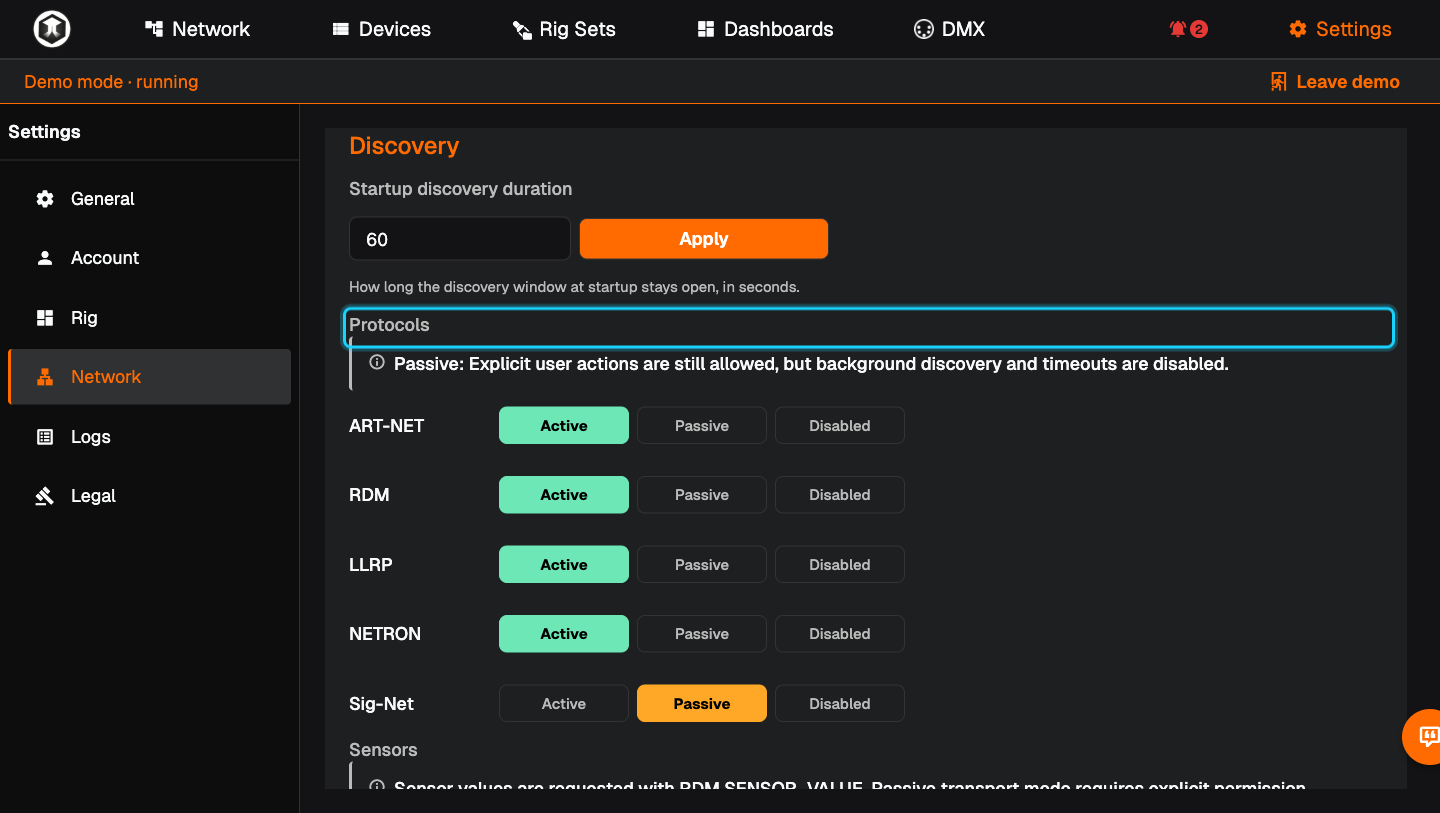Click the Discovery heading

pos(404,146)
